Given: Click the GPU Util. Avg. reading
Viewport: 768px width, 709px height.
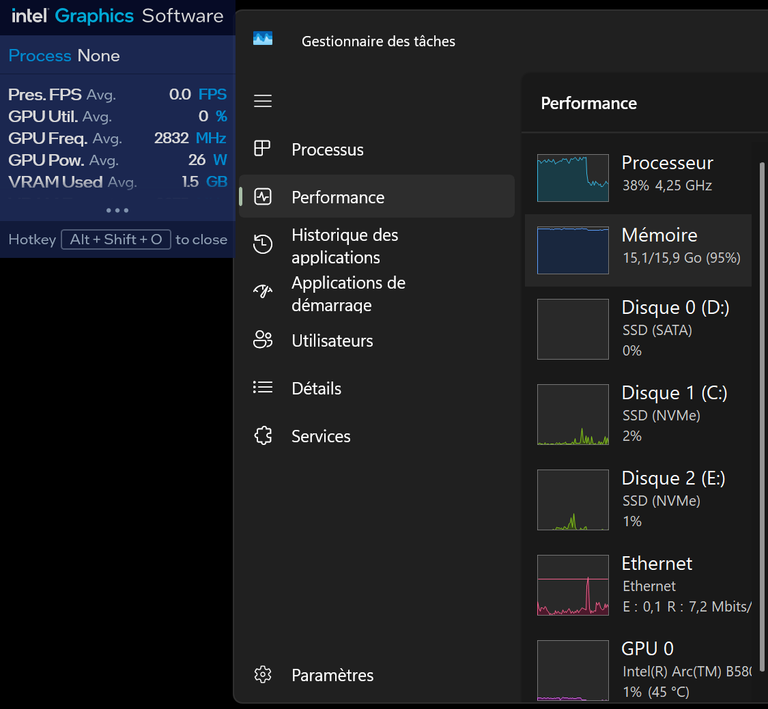Looking at the screenshot, I should 118,116.
